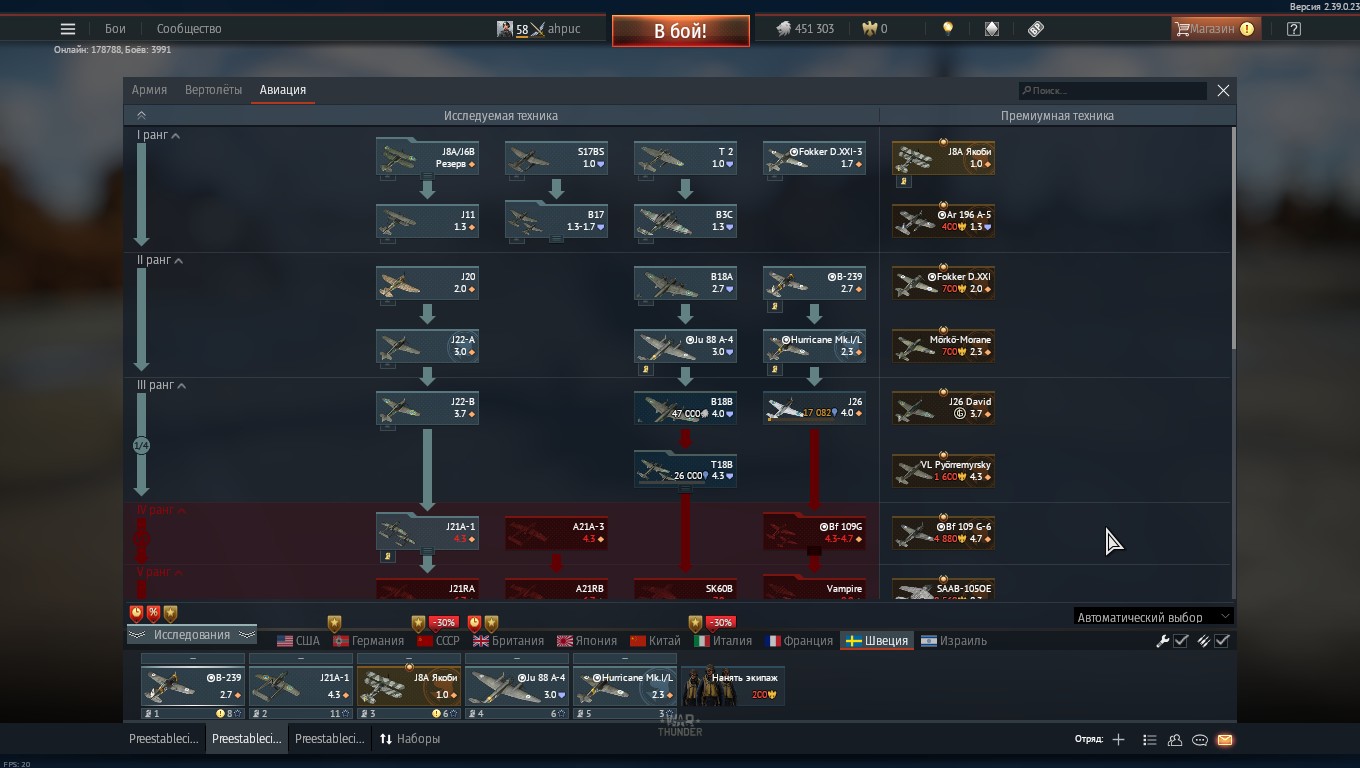
Task: Click the ammo refill stripes icon
Action: pyautogui.click(x=1204, y=641)
